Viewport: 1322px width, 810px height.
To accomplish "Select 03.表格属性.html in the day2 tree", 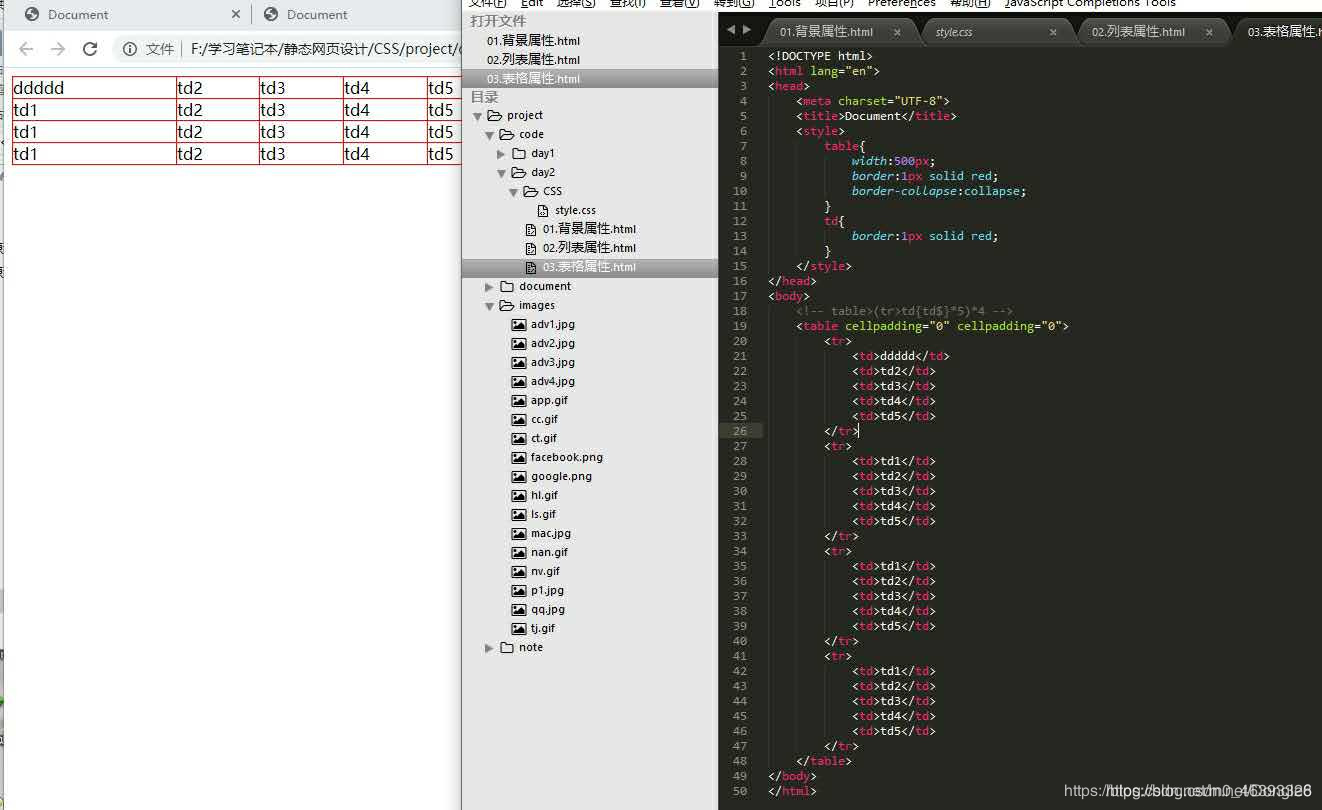I will pyautogui.click(x=589, y=268).
